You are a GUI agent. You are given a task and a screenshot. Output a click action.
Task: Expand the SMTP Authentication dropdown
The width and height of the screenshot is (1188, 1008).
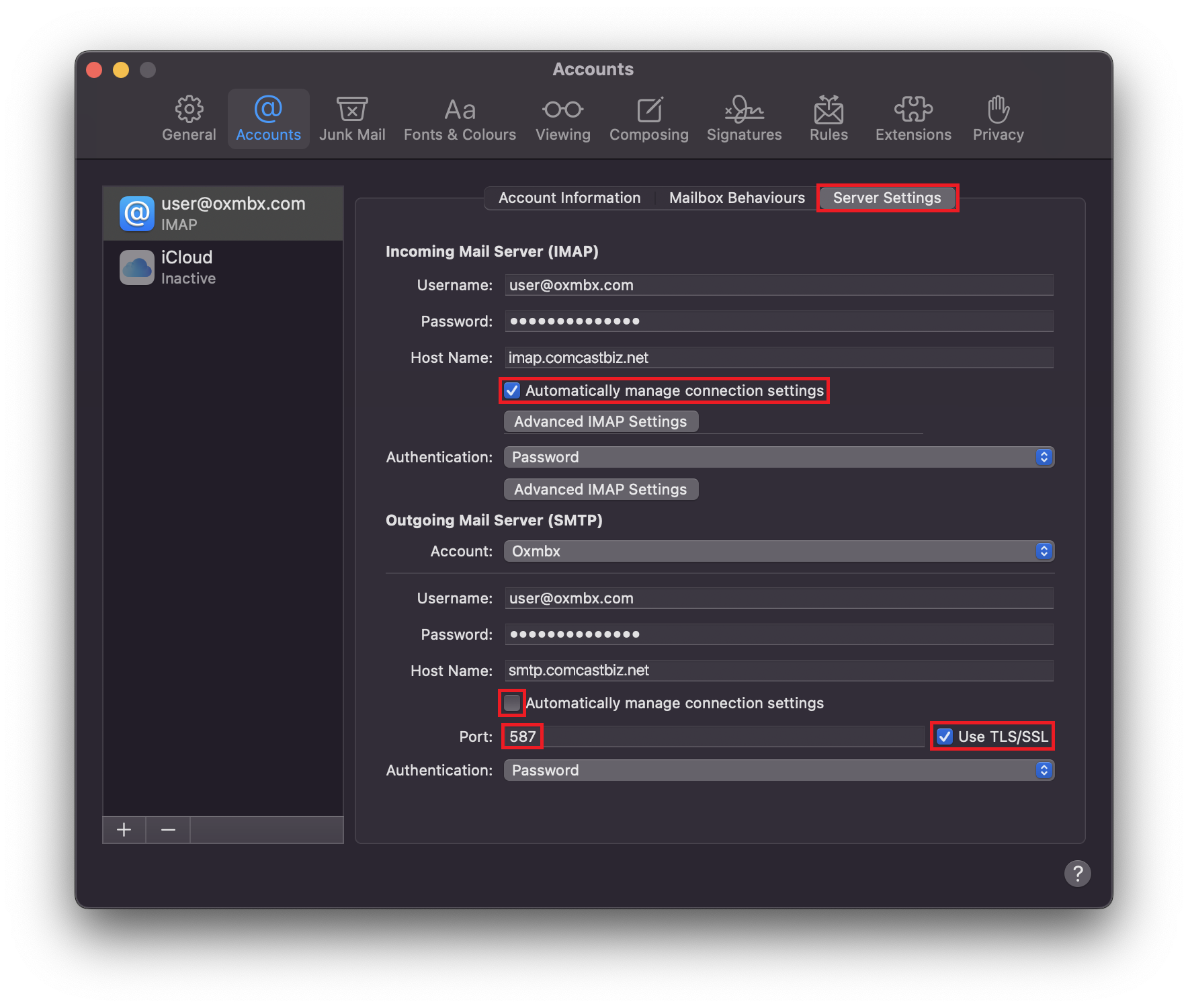coord(778,770)
